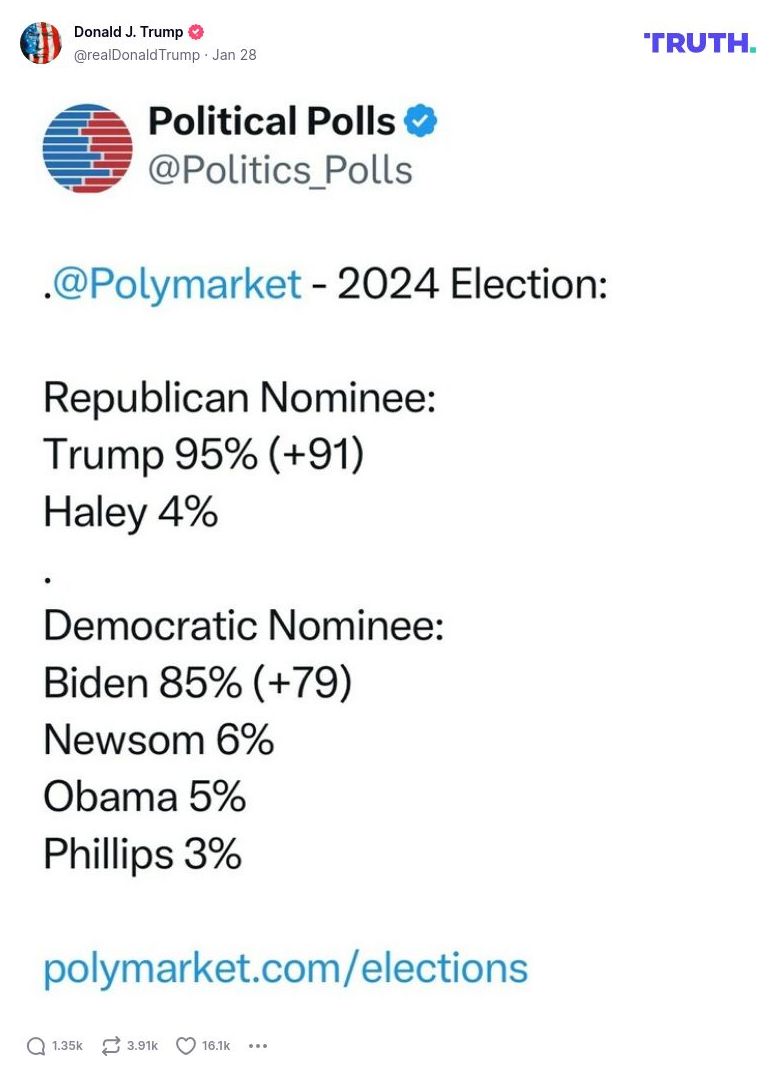Viewport: 777px width, 1076px height.
Task: Click the reply speech bubble icon
Action: 36,1046
